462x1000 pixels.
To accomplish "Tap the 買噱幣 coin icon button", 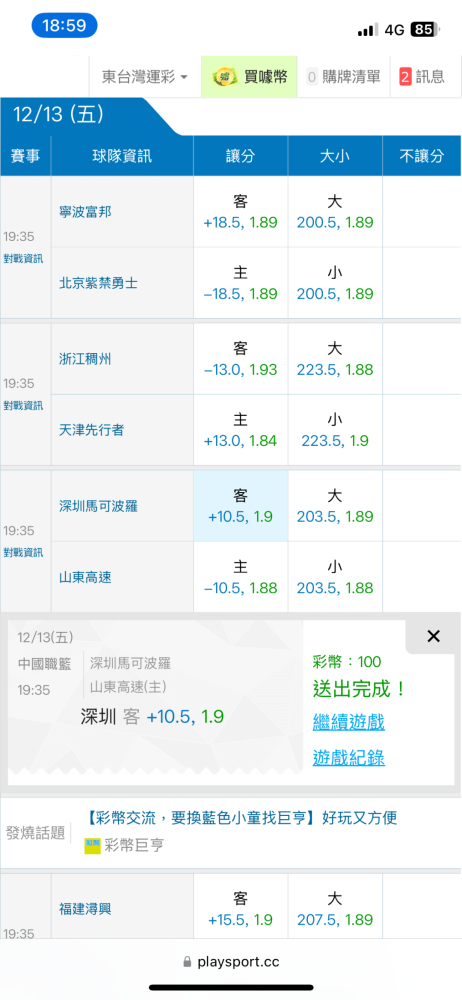I will 250,77.
